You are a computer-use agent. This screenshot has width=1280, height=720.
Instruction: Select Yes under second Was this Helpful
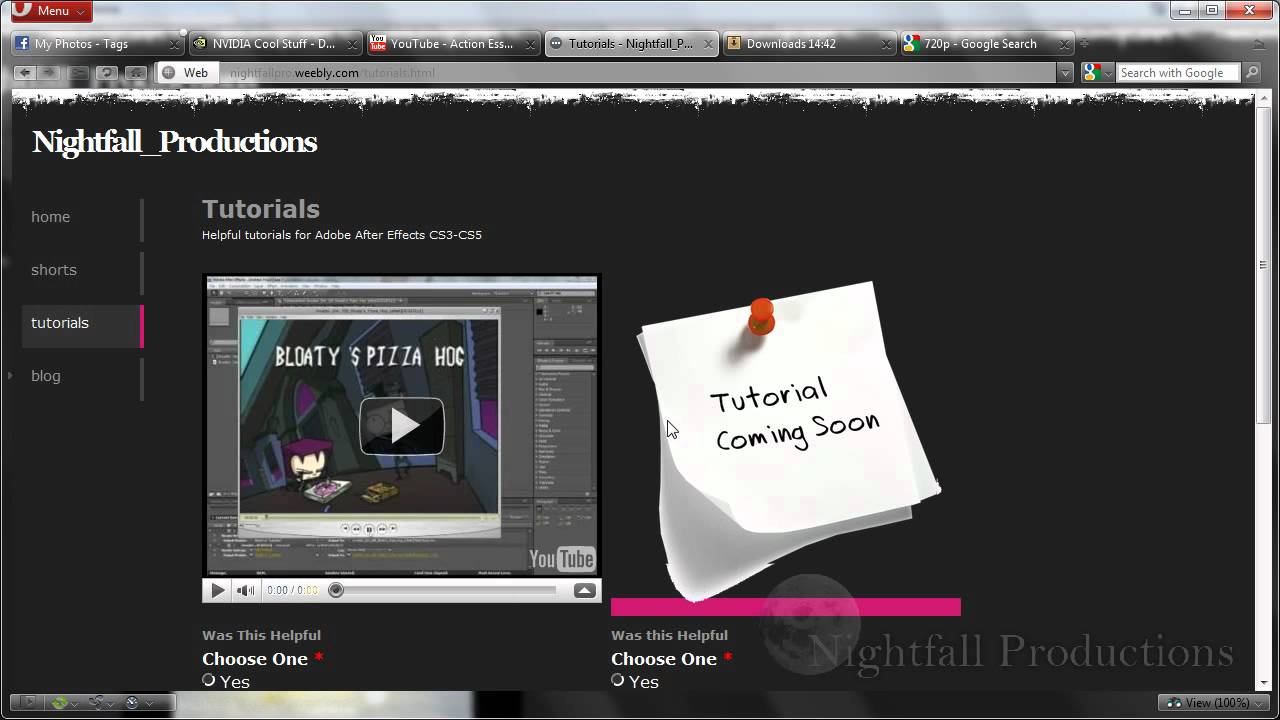point(618,680)
